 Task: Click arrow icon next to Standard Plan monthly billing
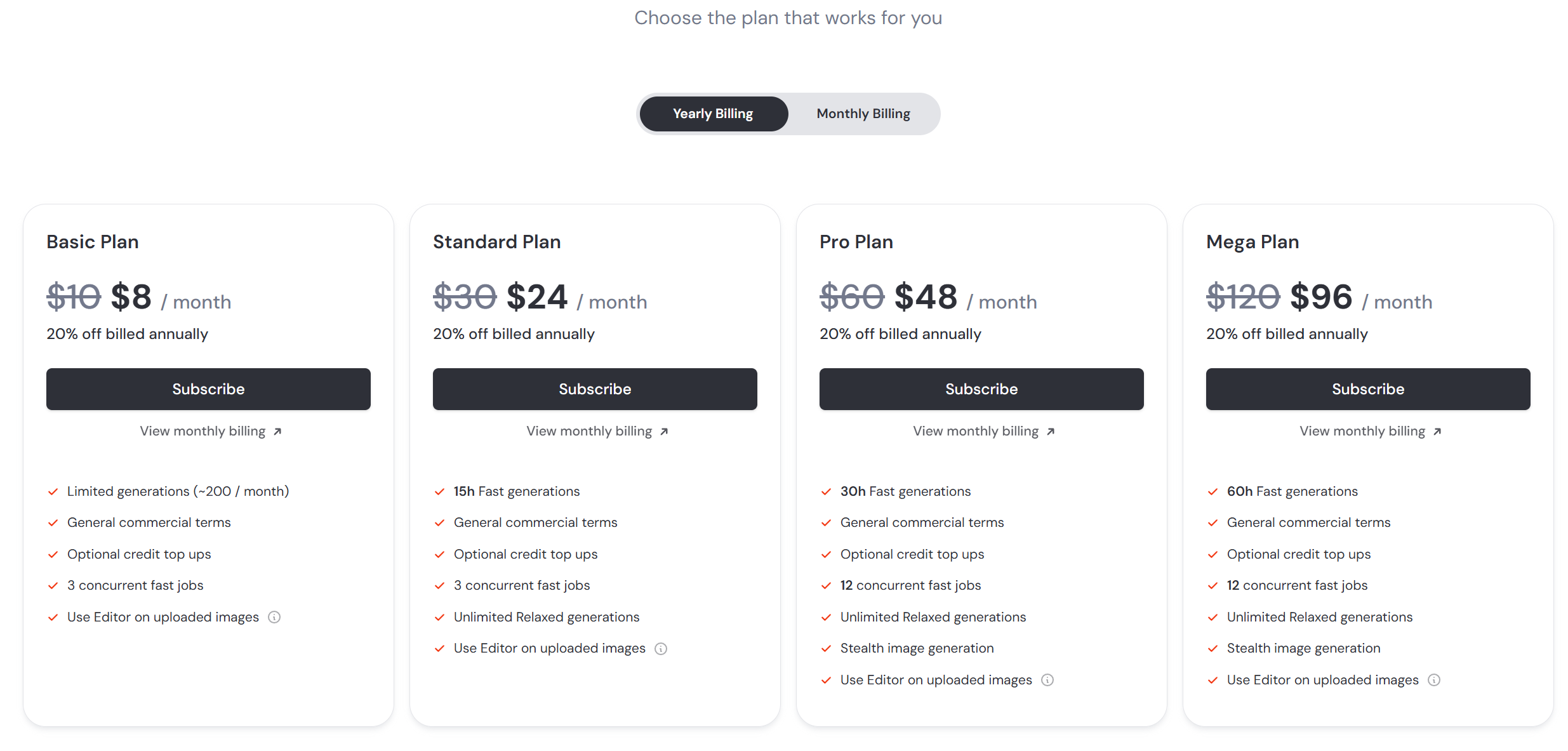coord(664,432)
